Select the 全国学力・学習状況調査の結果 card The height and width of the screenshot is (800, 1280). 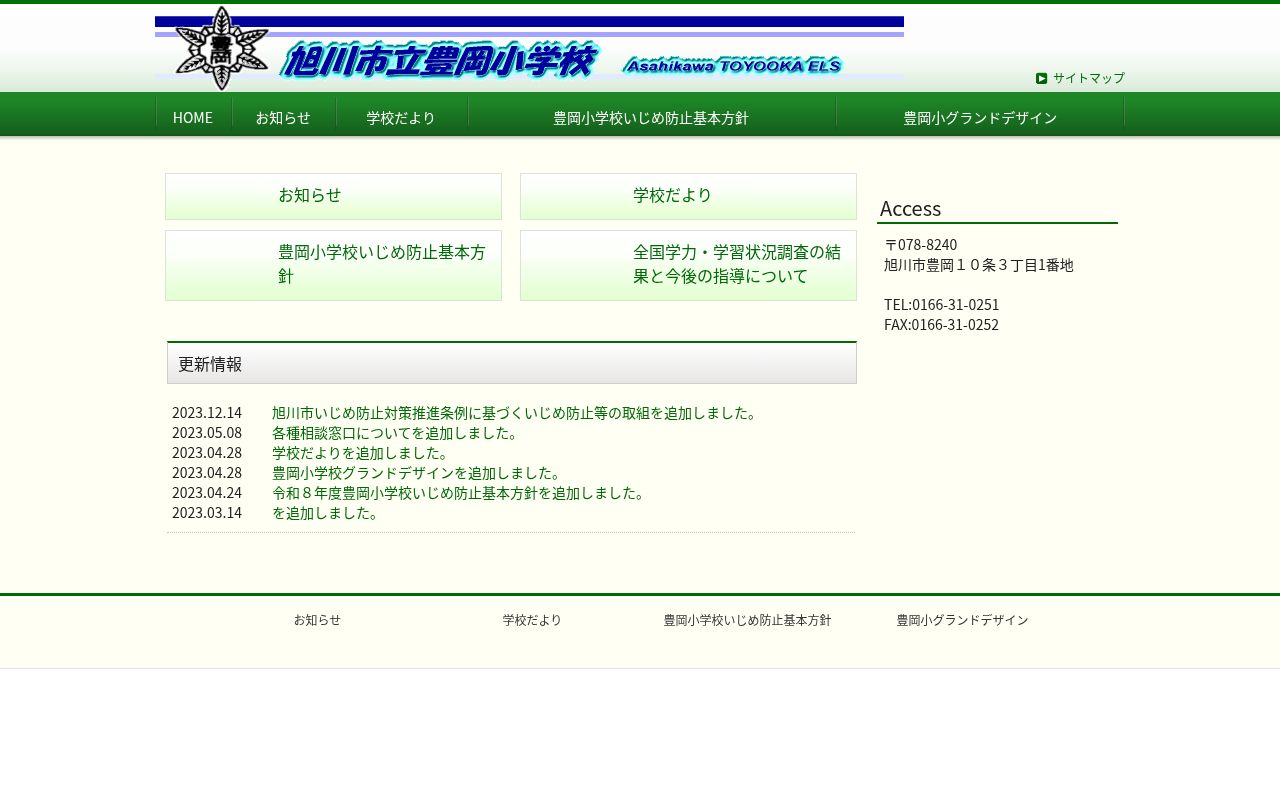688,265
